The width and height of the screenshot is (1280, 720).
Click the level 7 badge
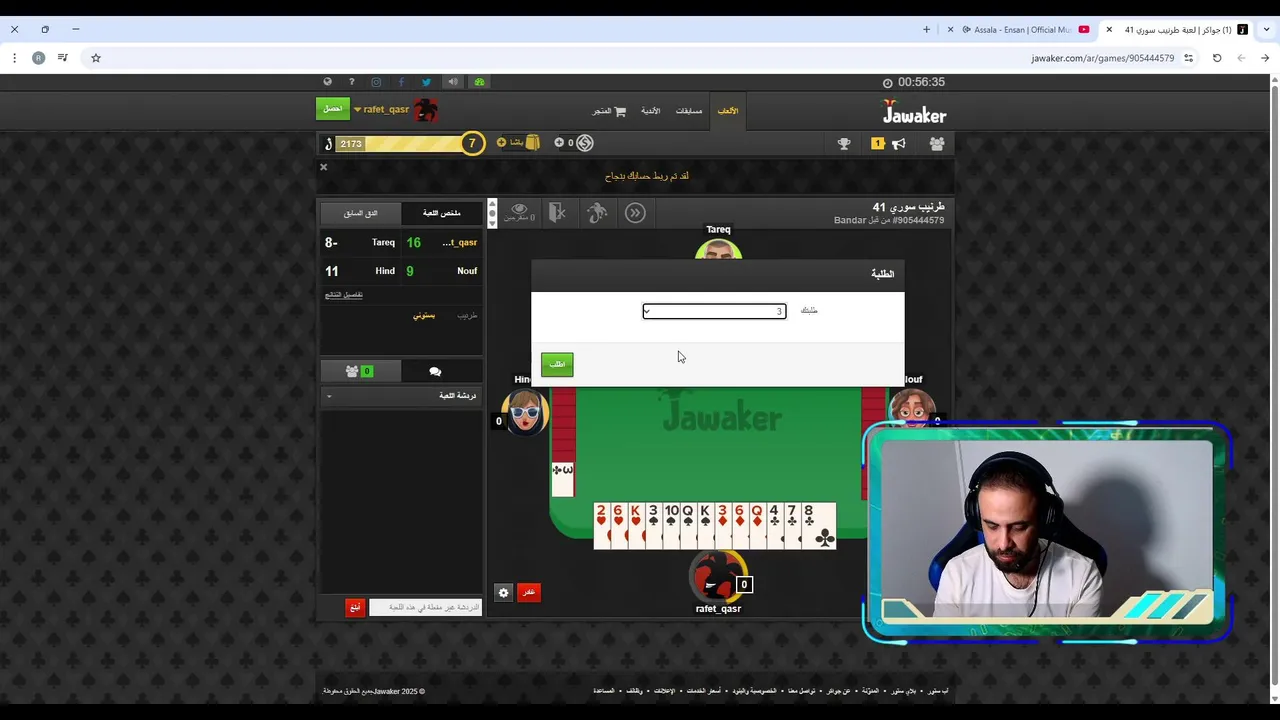[472, 143]
